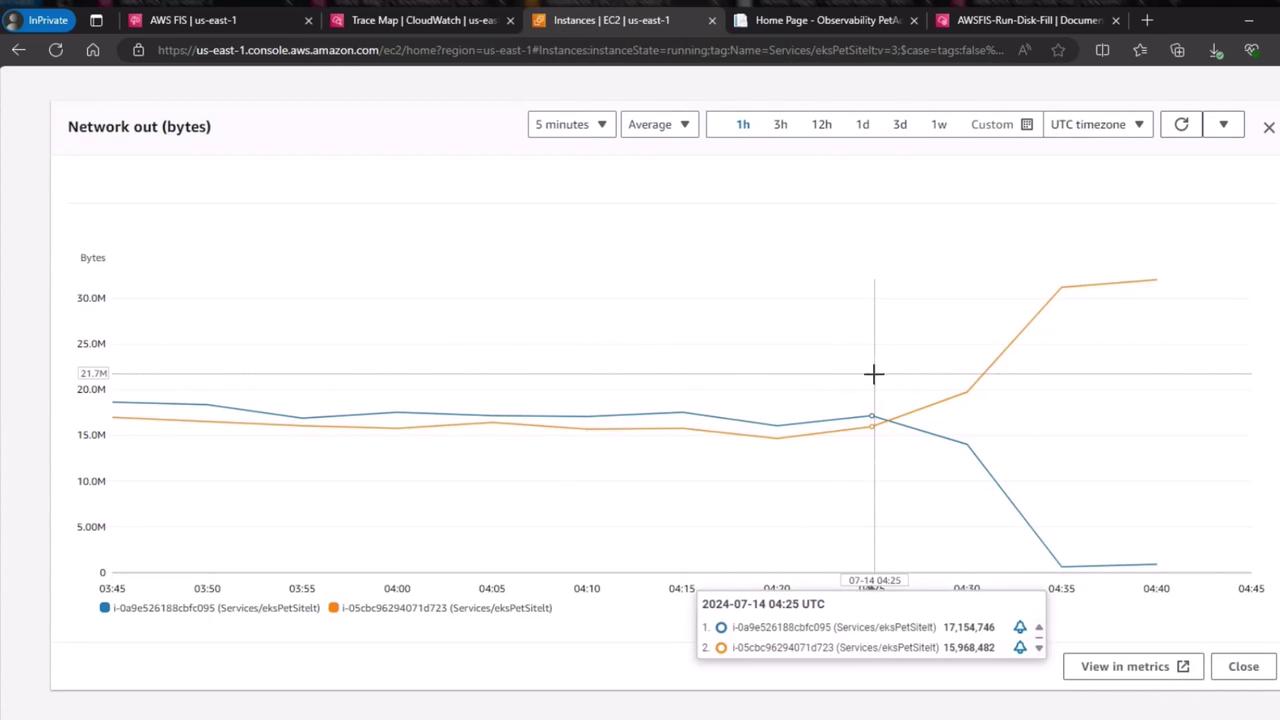Open the Average statistic dropdown
Image resolution: width=1280 pixels, height=720 pixels.
[x=659, y=124]
